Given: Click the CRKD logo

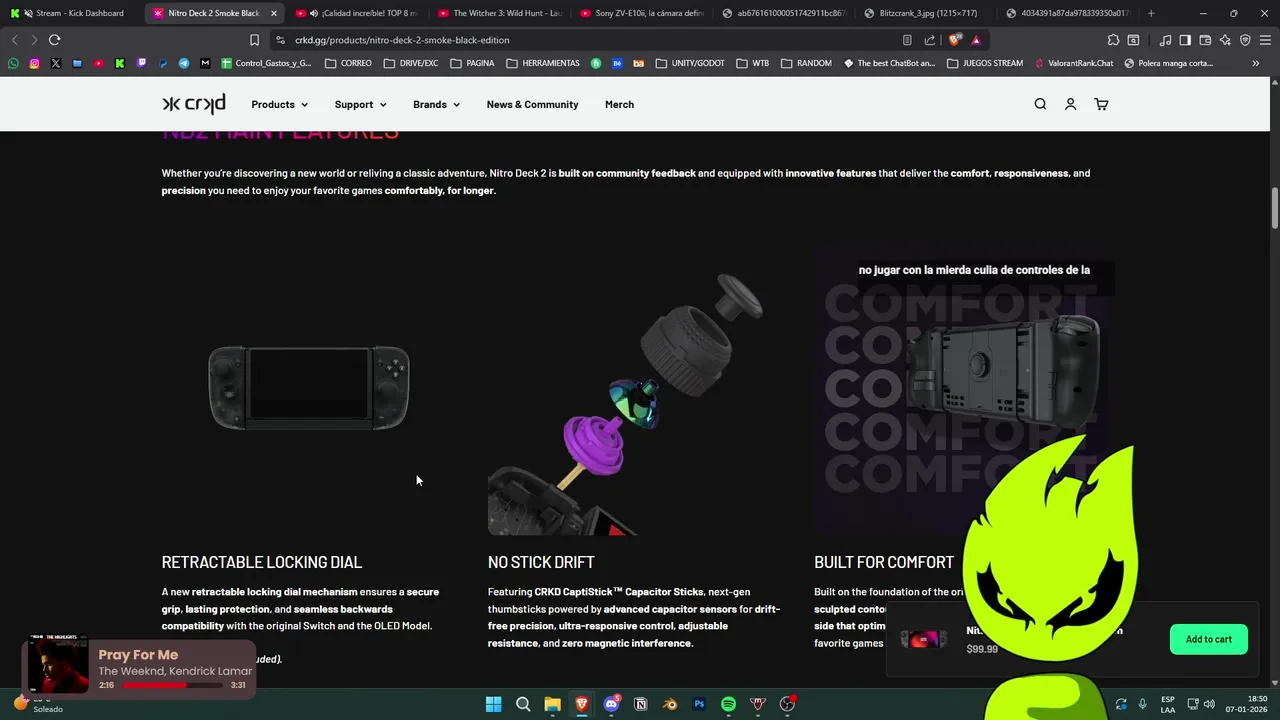Looking at the screenshot, I should tap(194, 104).
